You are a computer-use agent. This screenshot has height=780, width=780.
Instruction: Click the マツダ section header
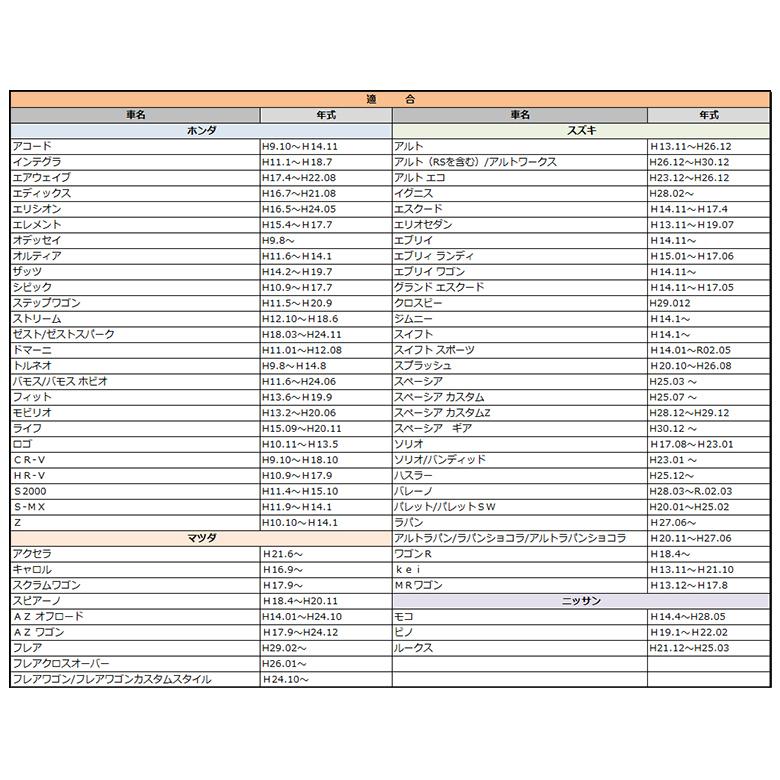(200, 538)
